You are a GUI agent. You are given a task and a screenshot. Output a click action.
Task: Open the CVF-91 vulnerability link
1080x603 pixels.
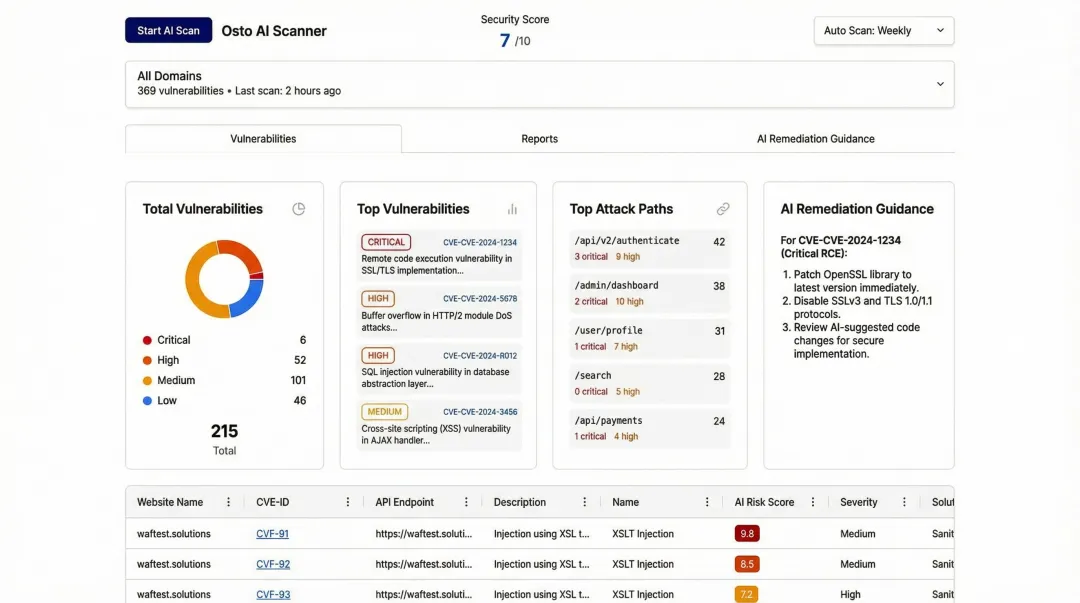tap(272, 533)
